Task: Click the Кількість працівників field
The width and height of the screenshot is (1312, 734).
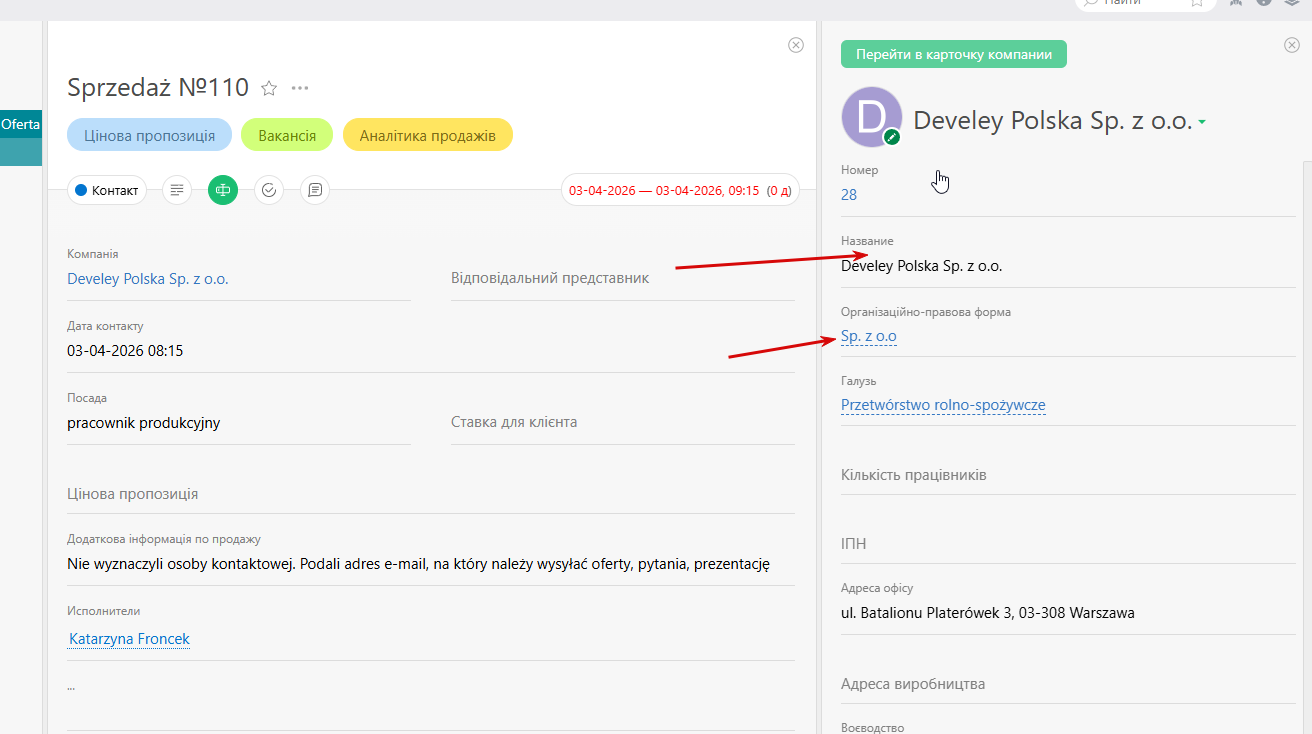Action: click(x=1068, y=475)
